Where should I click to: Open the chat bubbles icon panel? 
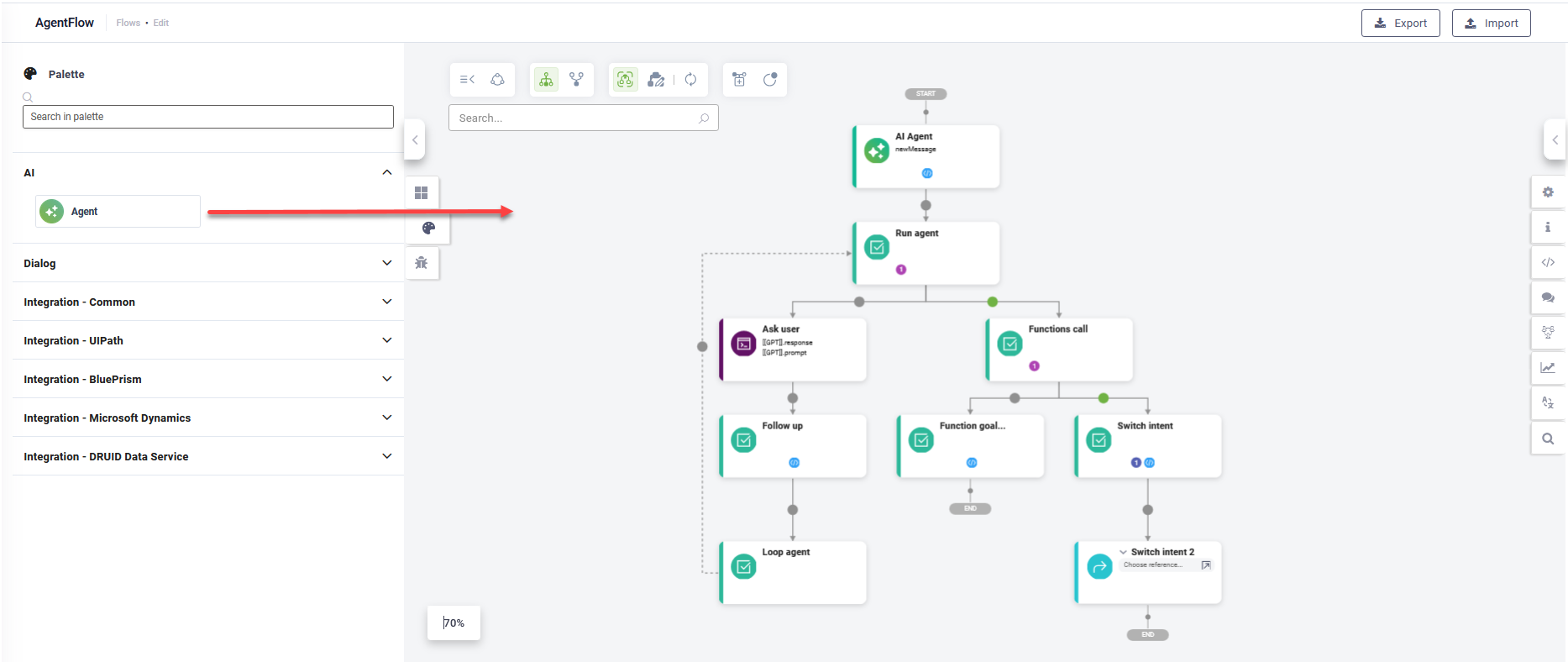click(1548, 297)
